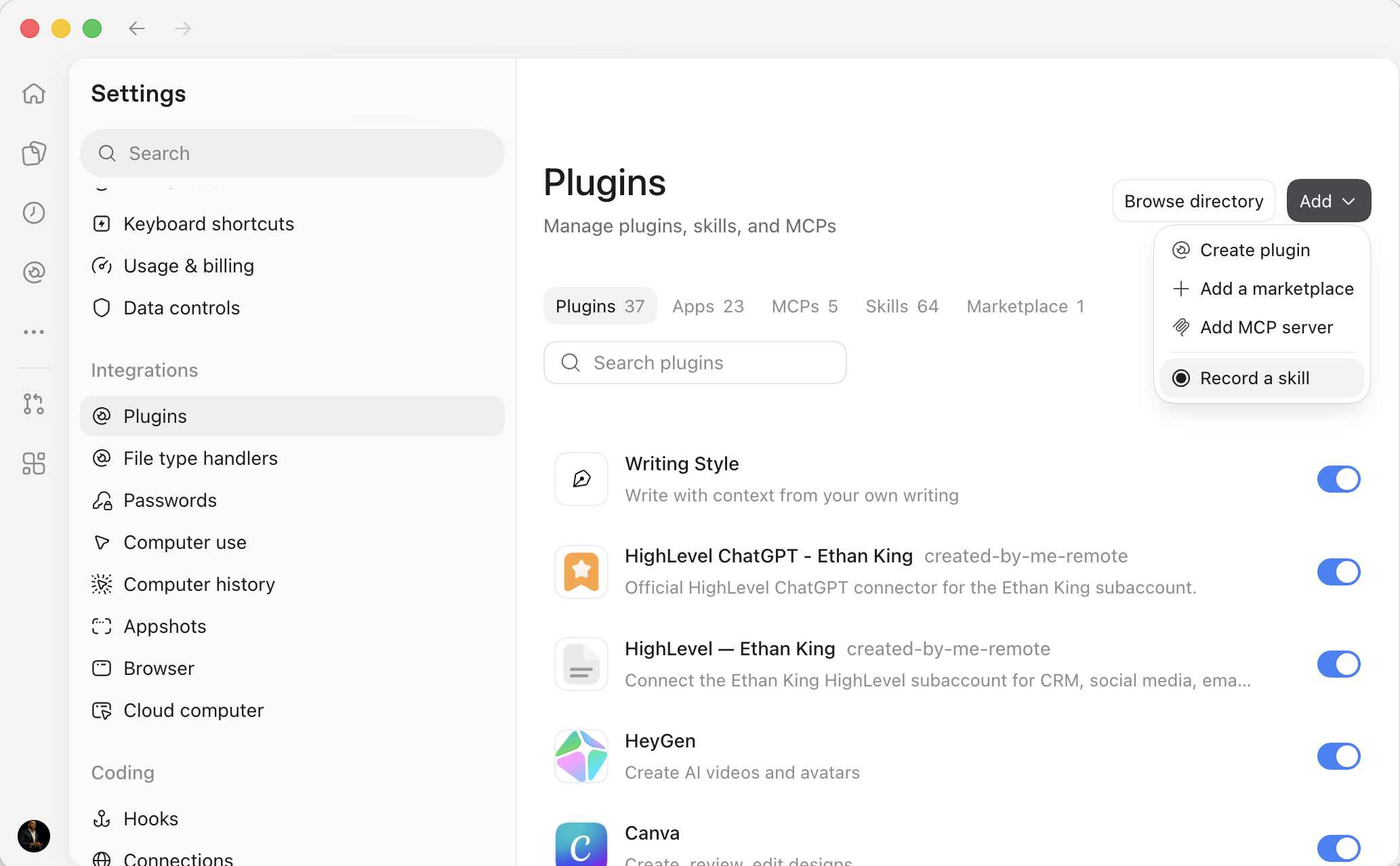The image size is (1400, 866).
Task: Click the clock history icon in left rail
Action: [x=34, y=213]
